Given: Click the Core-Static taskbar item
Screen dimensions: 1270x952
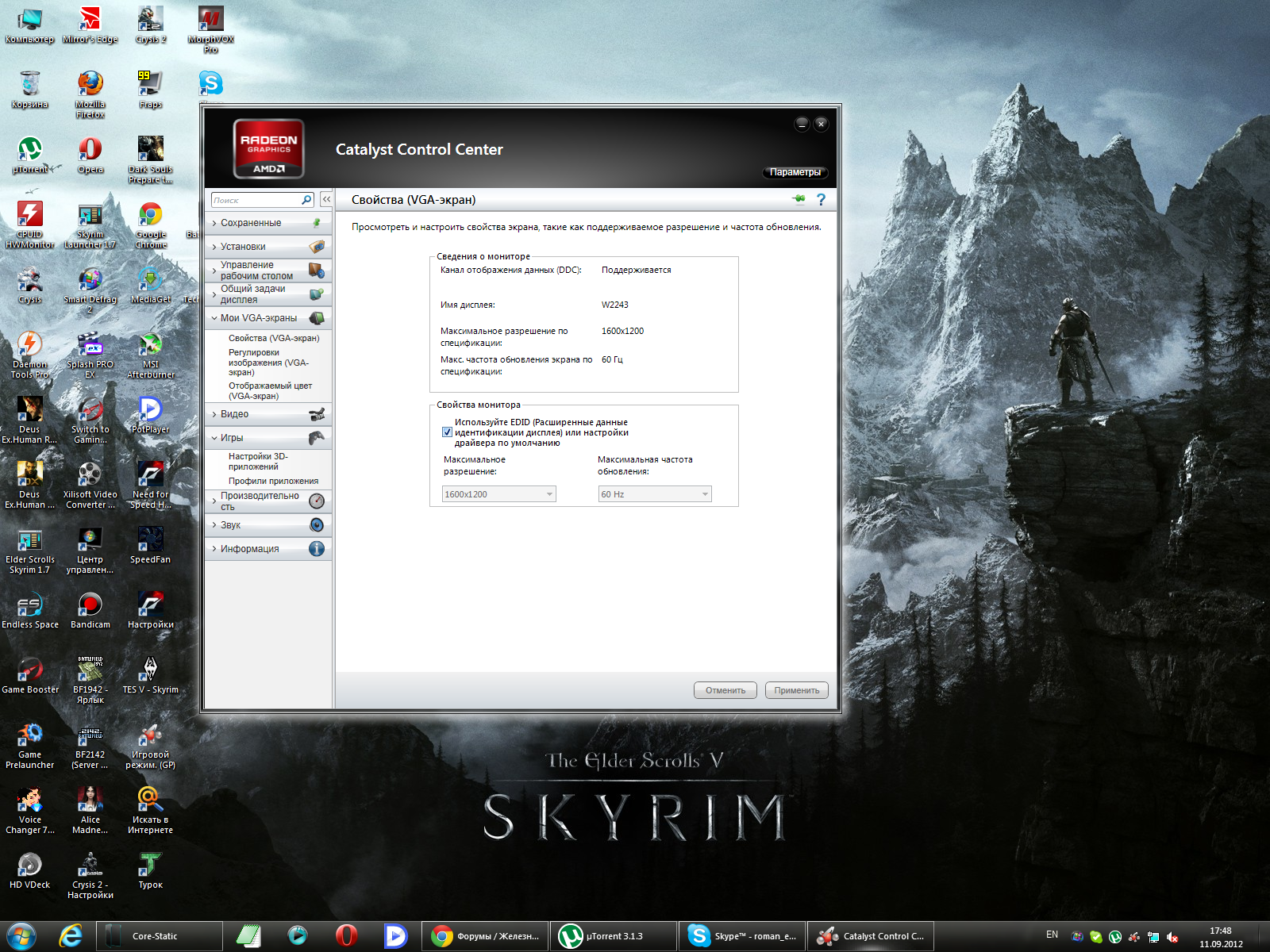Looking at the screenshot, I should click(x=160, y=936).
